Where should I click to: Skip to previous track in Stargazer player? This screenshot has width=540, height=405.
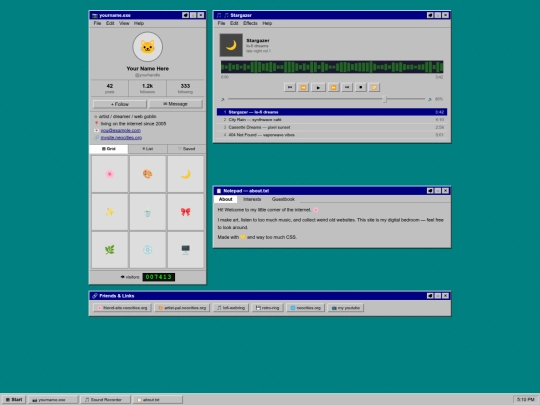tap(290, 87)
